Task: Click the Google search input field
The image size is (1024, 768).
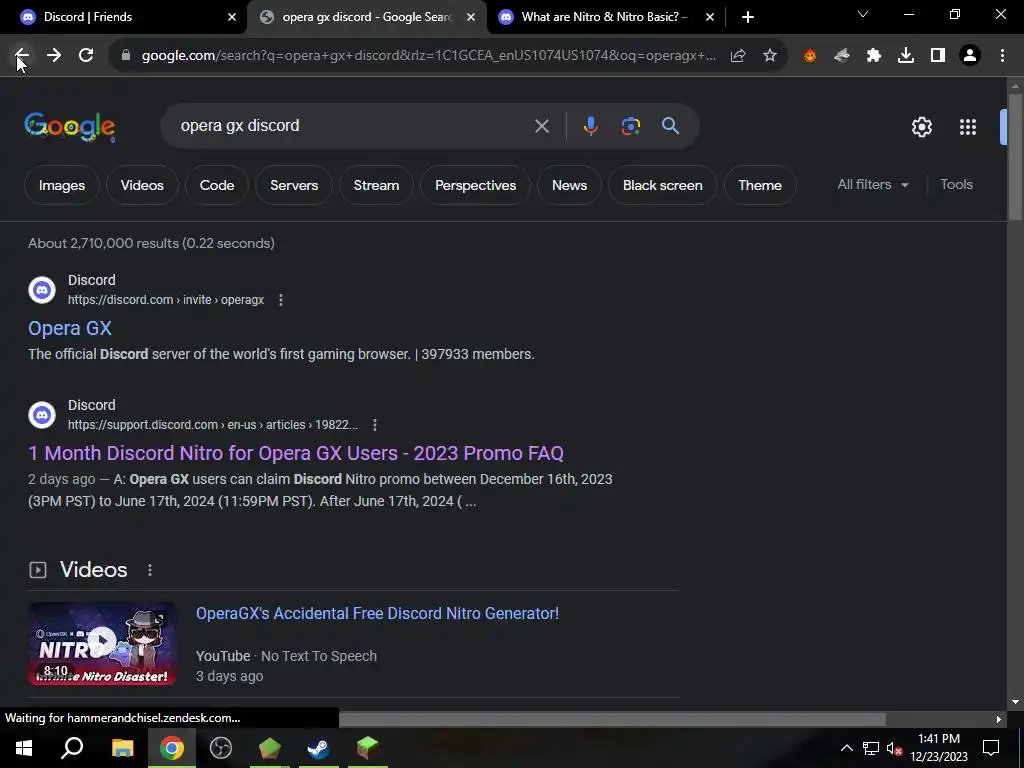Action: click(x=353, y=126)
